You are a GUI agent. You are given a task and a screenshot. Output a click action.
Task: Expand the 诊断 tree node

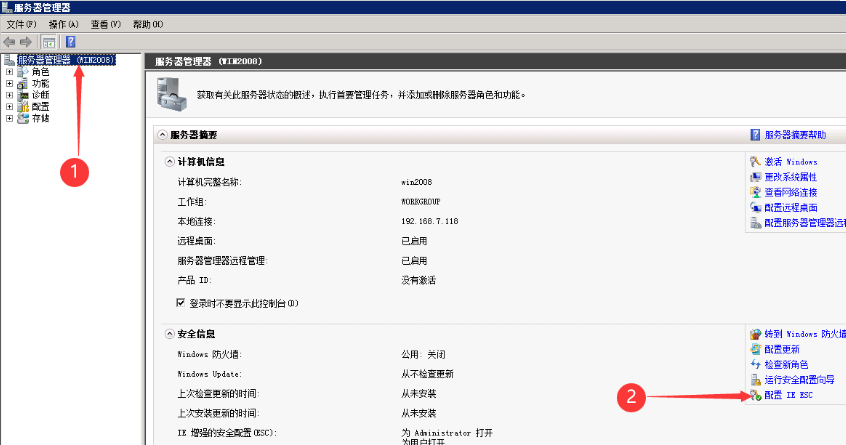[x=9, y=95]
